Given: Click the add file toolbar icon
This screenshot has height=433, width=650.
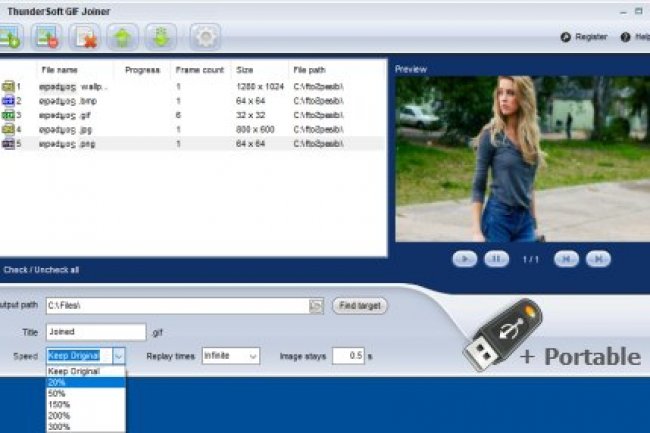Looking at the screenshot, I should (10, 39).
